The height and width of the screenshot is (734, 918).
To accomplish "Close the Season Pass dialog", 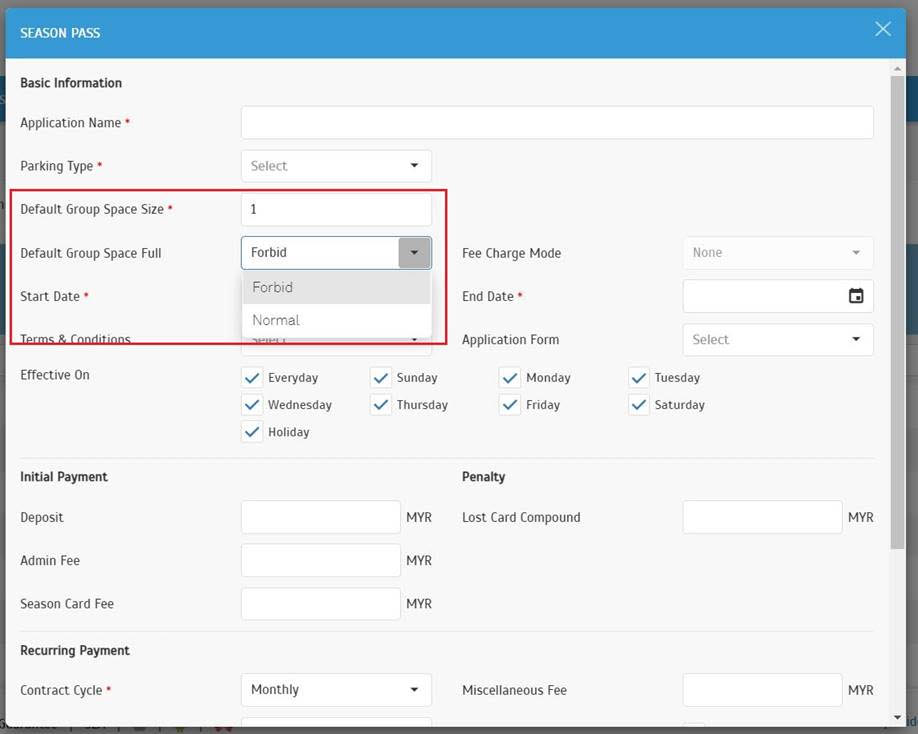I will tap(882, 29).
